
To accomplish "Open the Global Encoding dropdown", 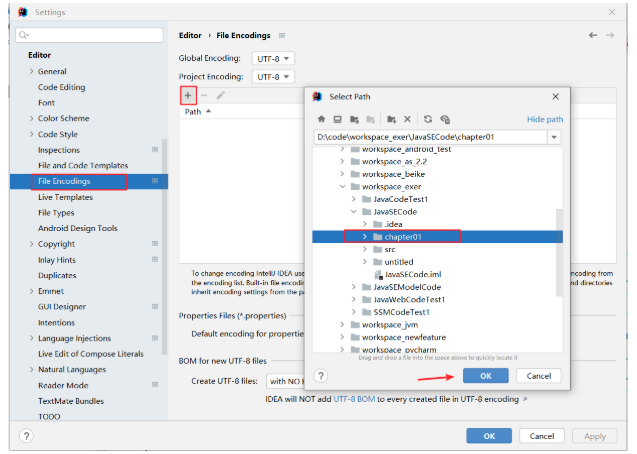I will tap(273, 58).
